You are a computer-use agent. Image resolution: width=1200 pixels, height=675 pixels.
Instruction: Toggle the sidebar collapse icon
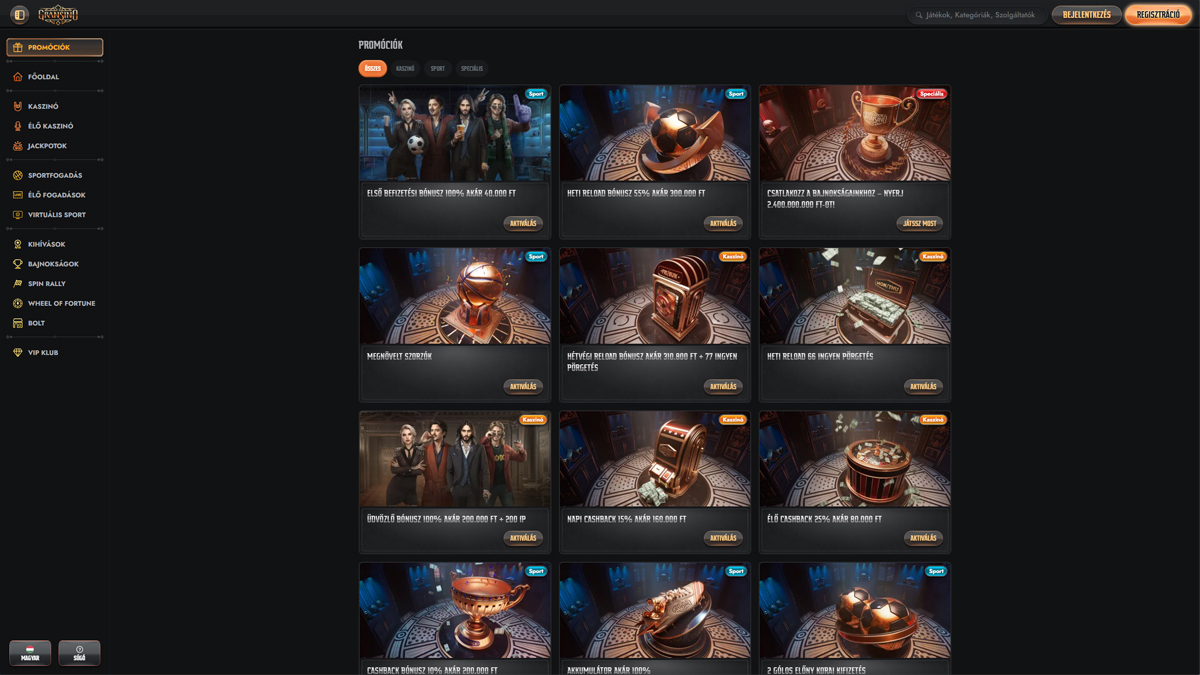(19, 15)
